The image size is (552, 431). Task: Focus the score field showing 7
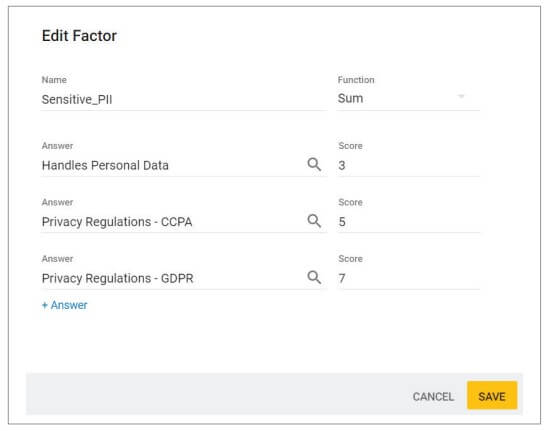[408, 278]
